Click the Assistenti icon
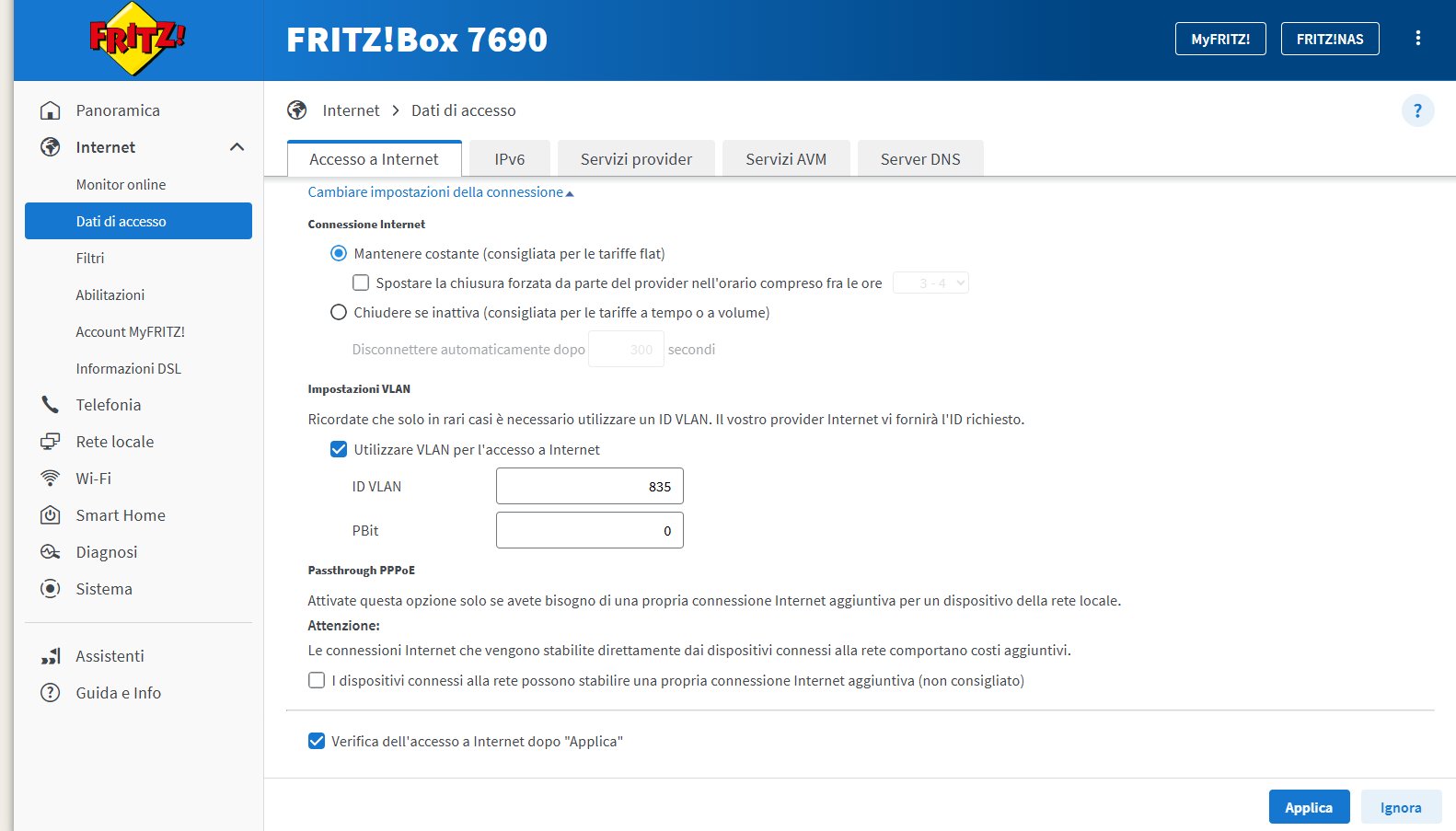The image size is (1456, 831). pyautogui.click(x=51, y=656)
